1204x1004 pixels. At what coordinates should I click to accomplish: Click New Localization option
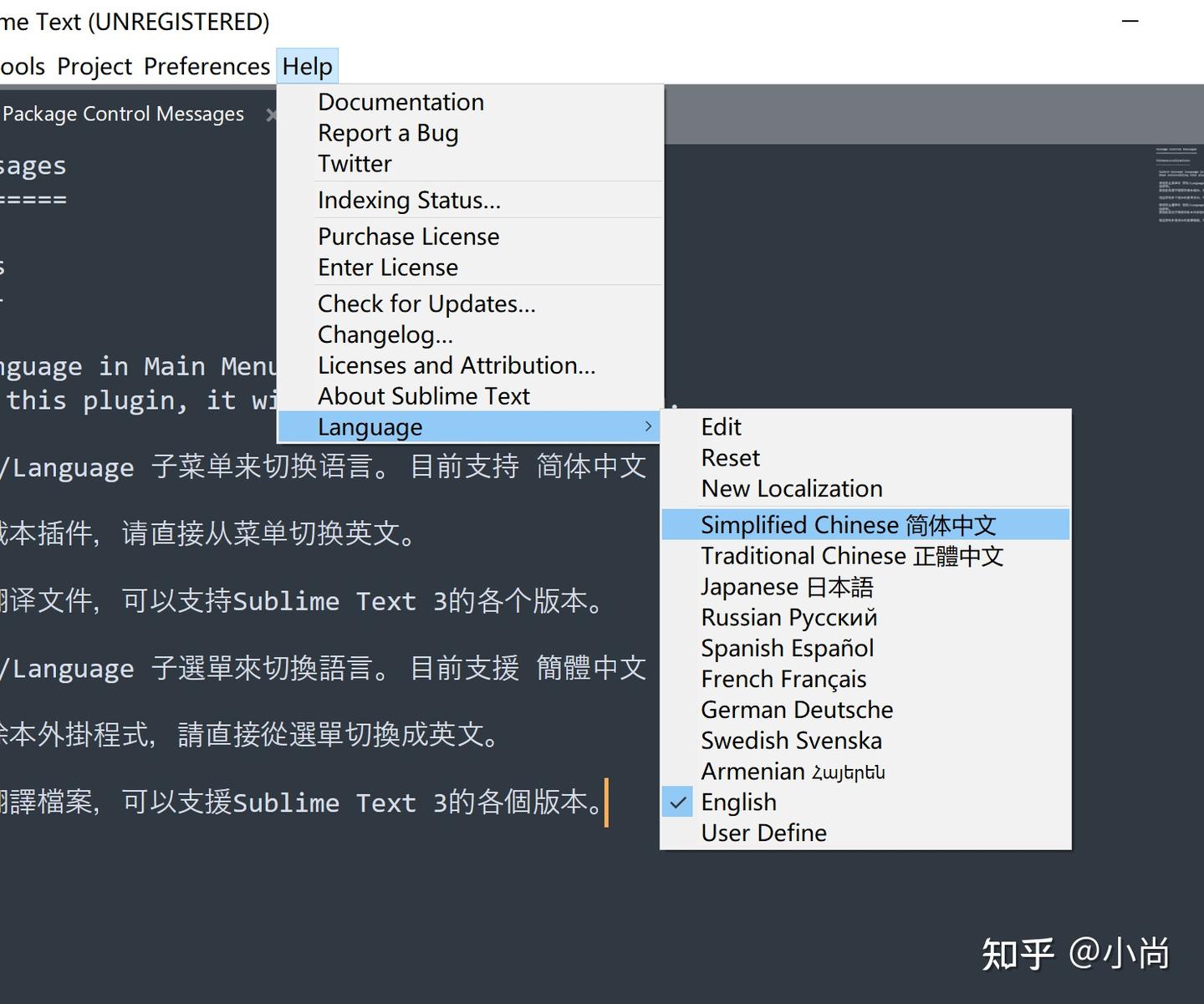coord(791,488)
